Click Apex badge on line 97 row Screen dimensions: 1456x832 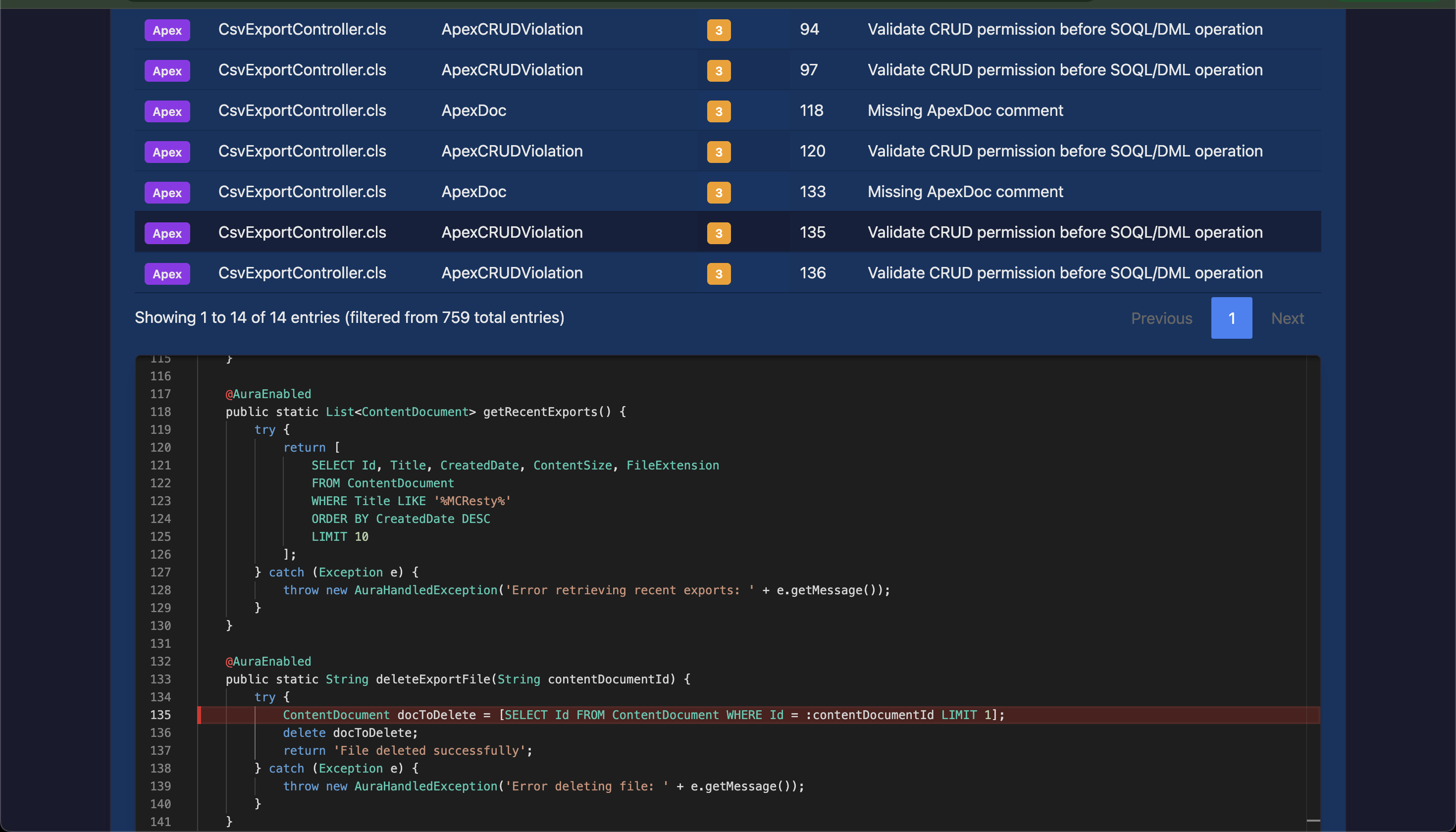[167, 71]
